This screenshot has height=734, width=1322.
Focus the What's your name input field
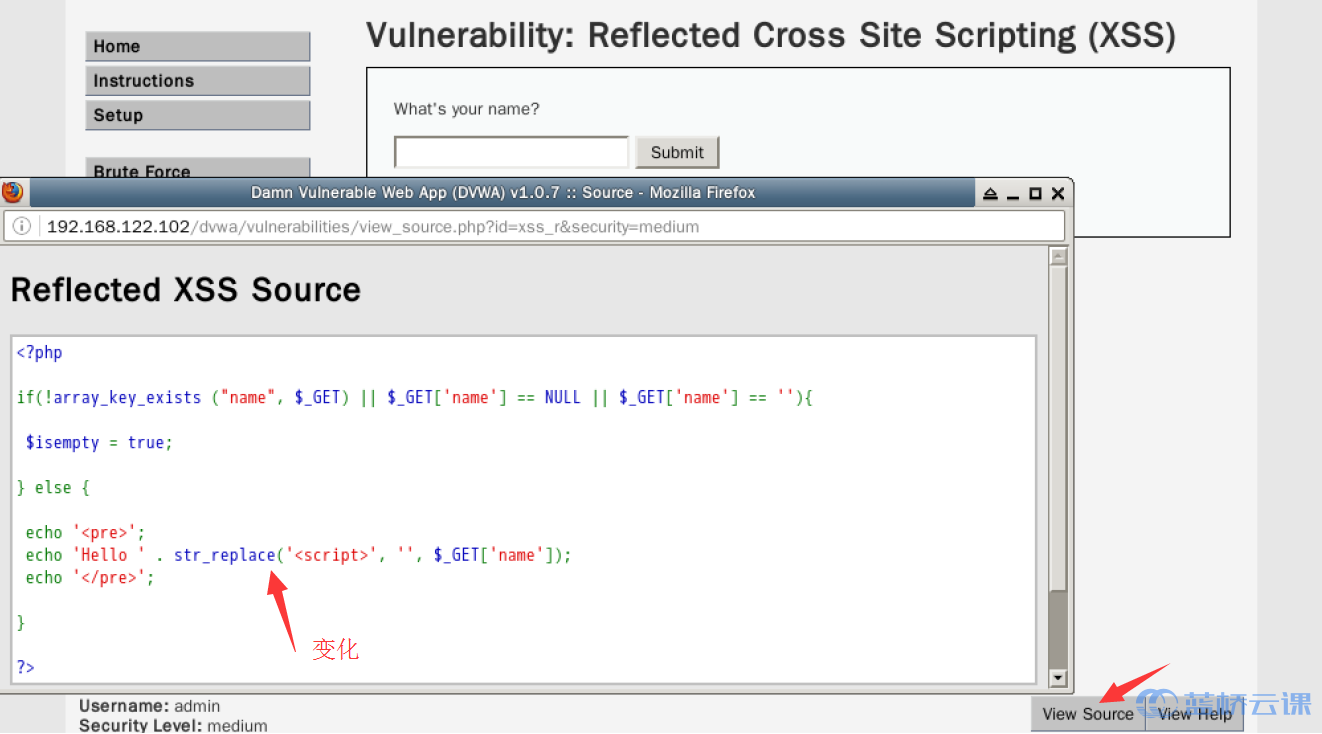point(512,152)
